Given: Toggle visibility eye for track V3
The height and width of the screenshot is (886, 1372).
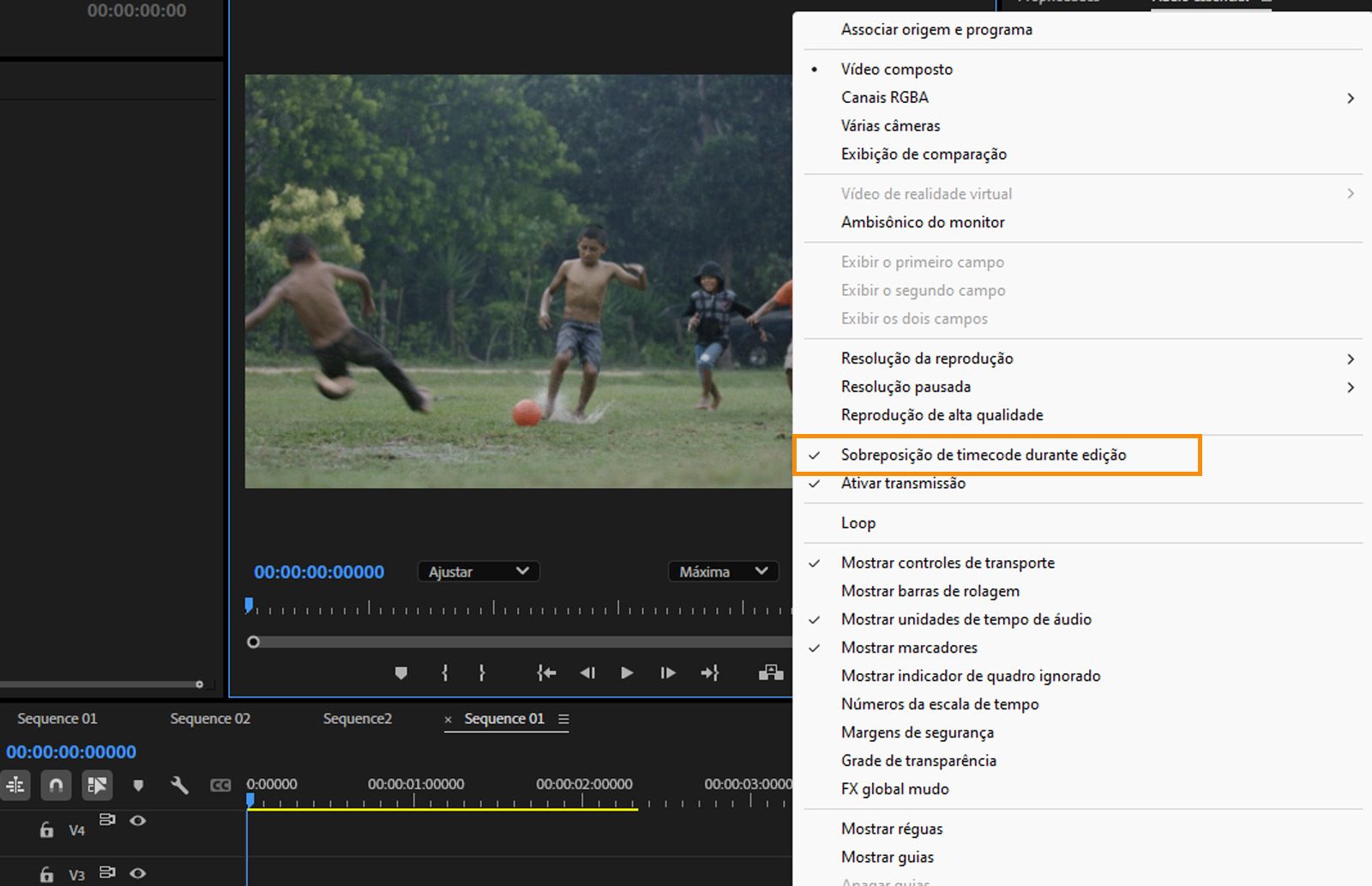Looking at the screenshot, I should coord(139,873).
